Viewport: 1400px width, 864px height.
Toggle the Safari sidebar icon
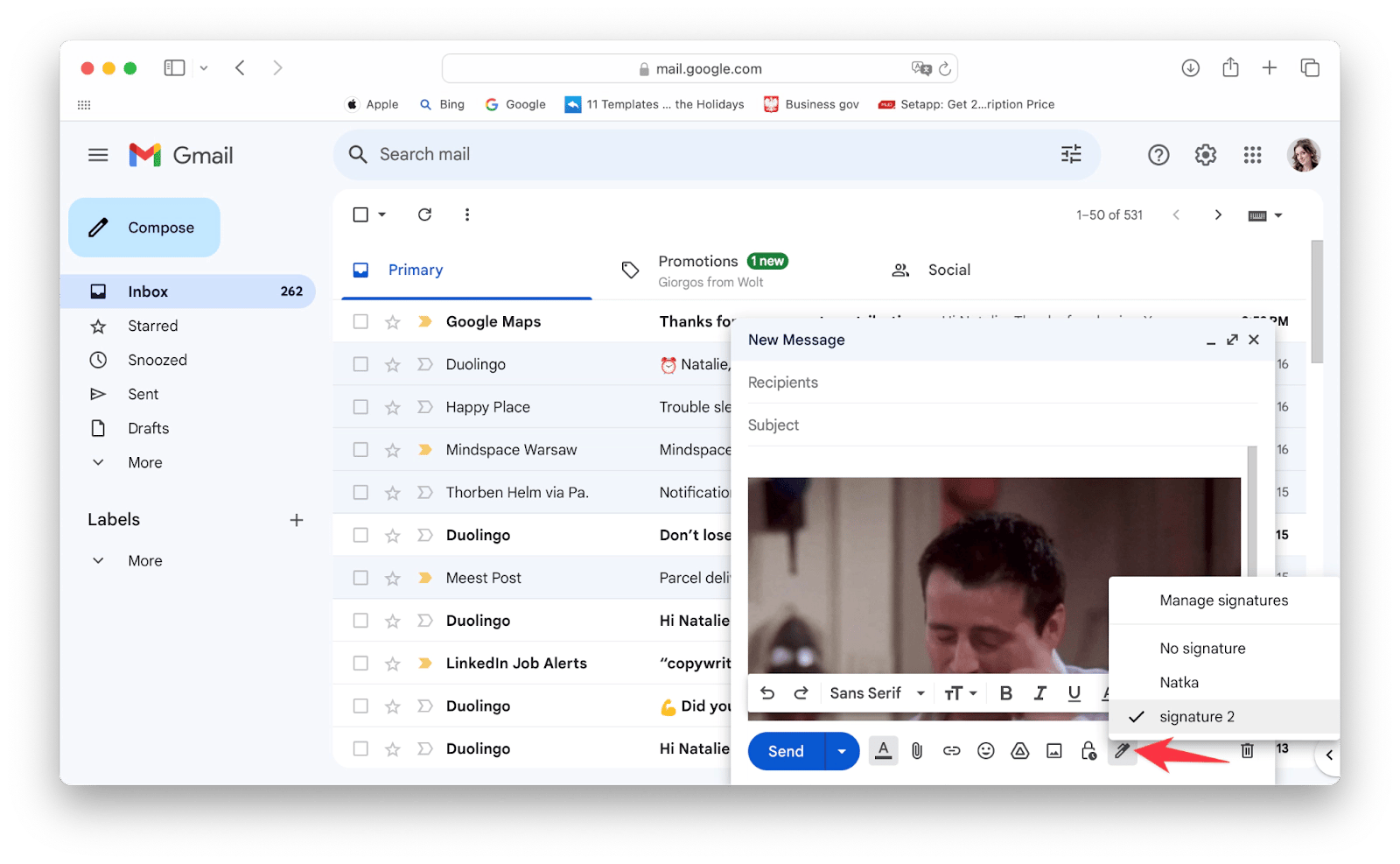point(174,67)
